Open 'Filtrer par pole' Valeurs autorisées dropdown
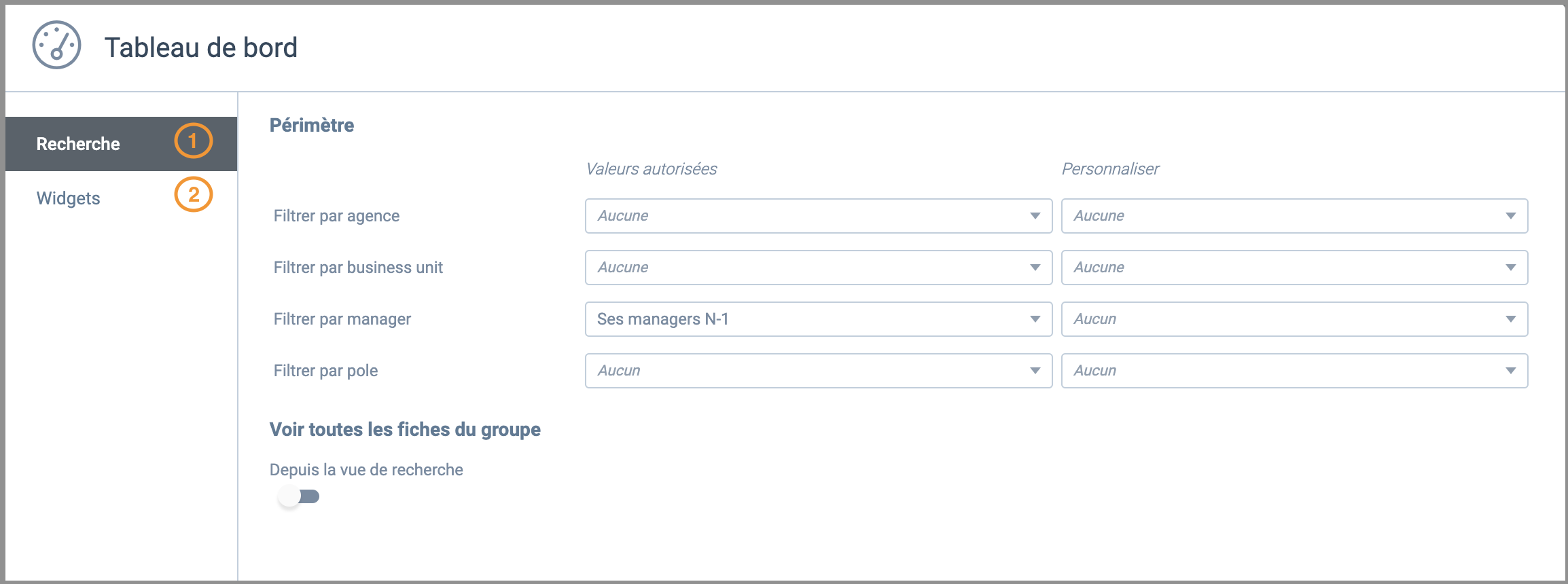 point(819,371)
